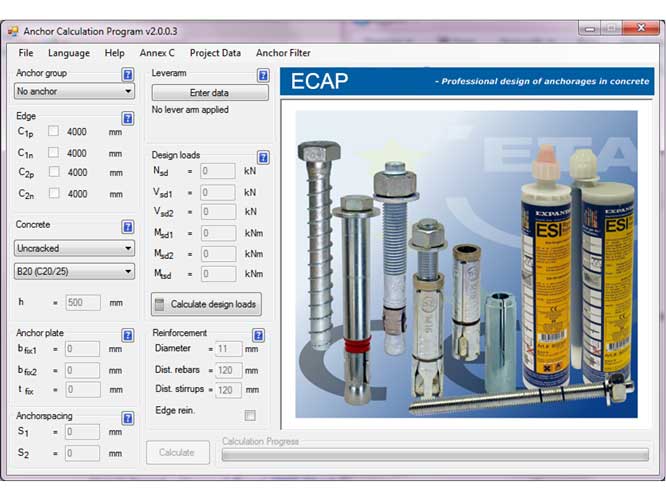Tick the C2n edge checkbox
The image size is (666, 500).
point(54,194)
